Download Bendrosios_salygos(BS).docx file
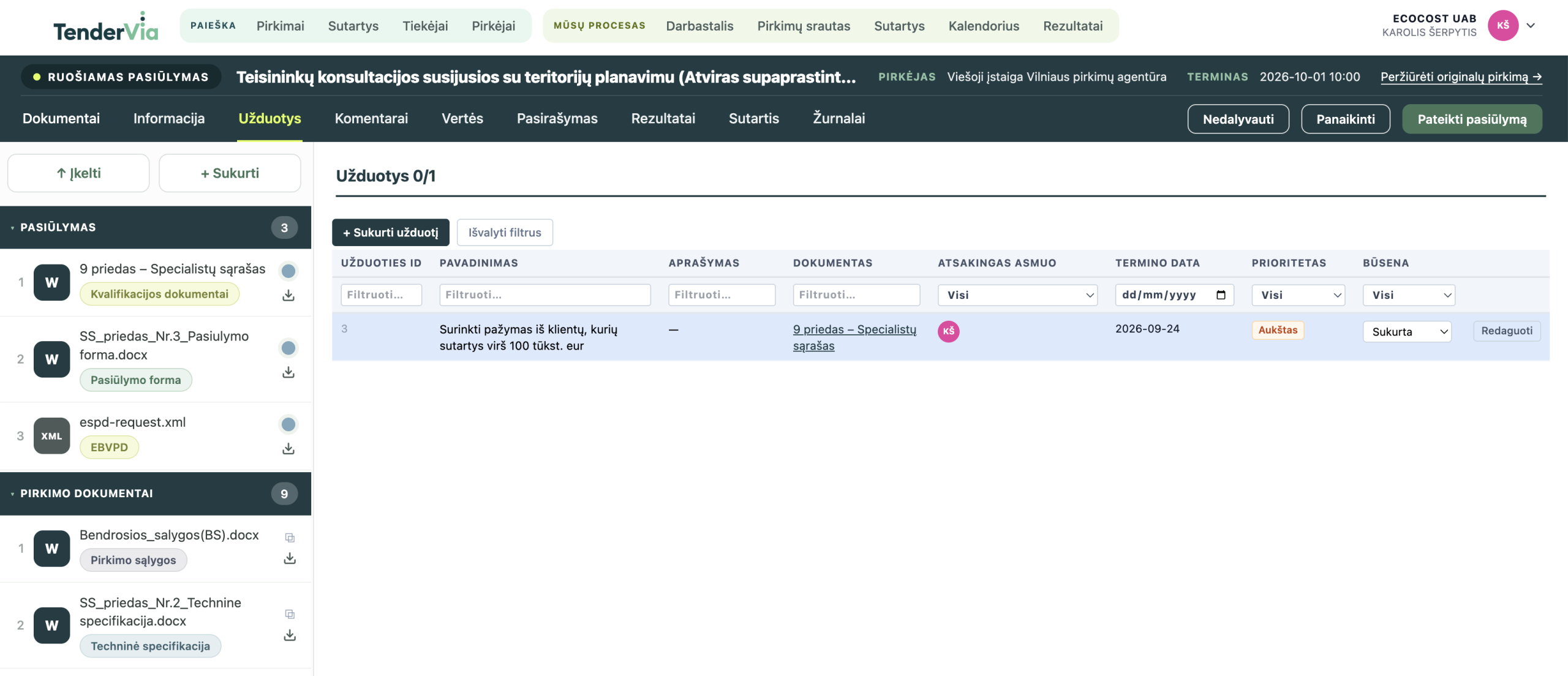1568x676 pixels. pyautogui.click(x=290, y=558)
